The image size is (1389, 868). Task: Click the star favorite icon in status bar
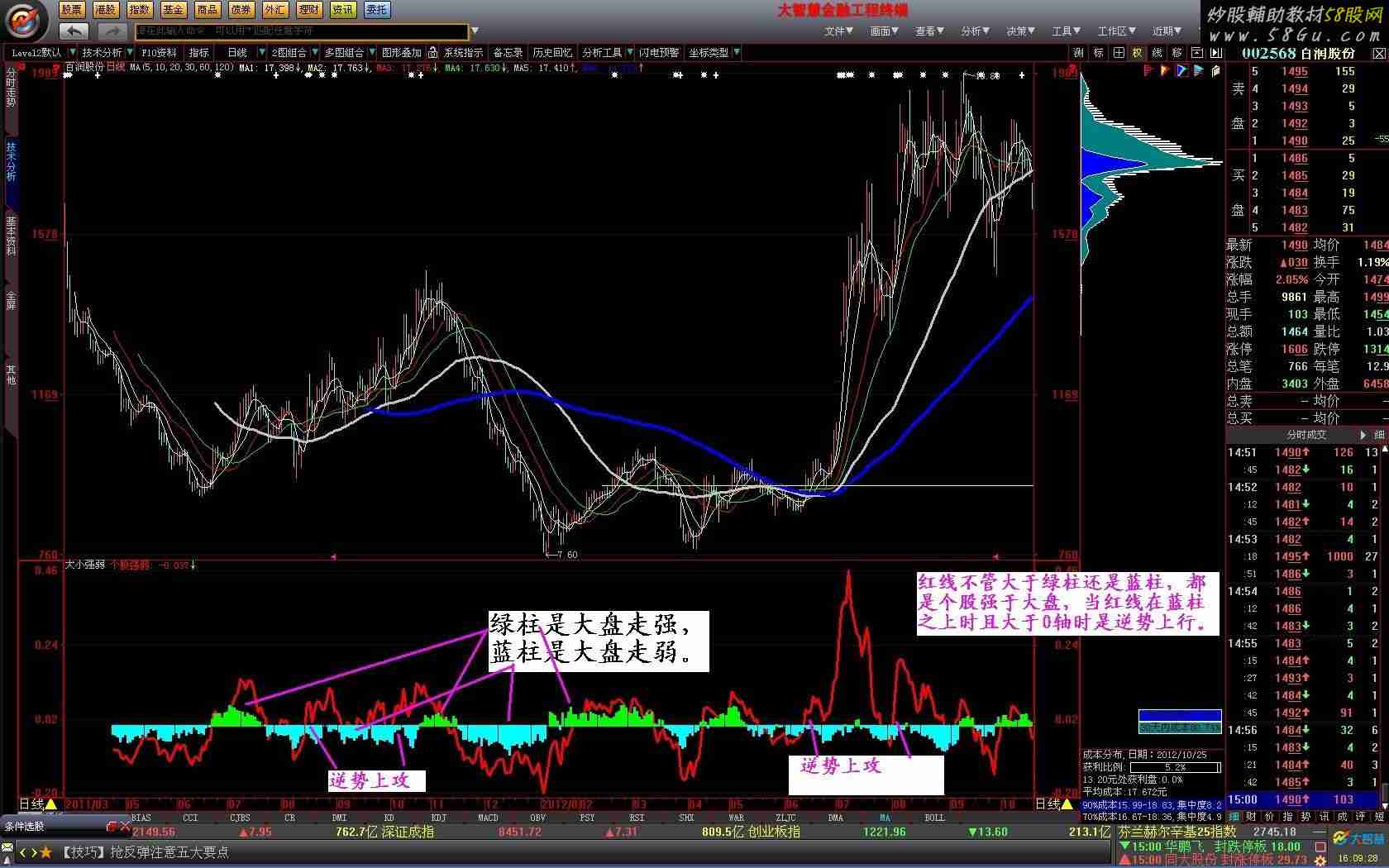[46, 852]
